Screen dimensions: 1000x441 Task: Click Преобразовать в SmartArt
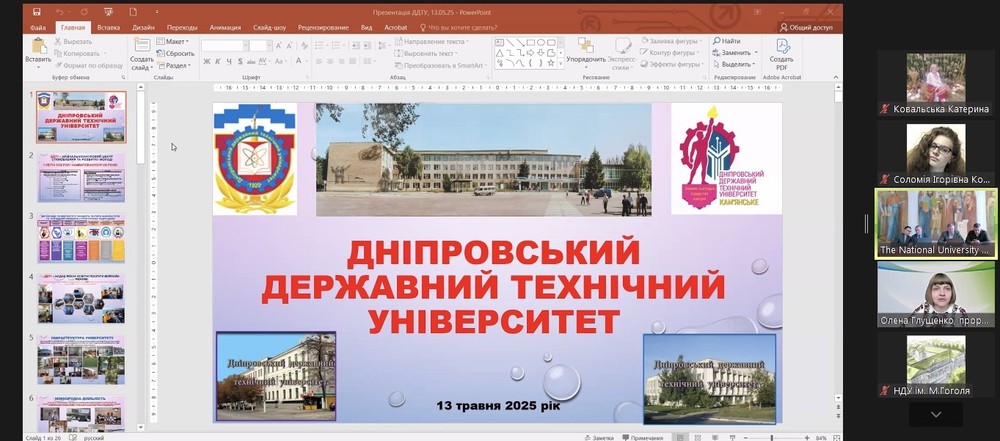[441, 65]
